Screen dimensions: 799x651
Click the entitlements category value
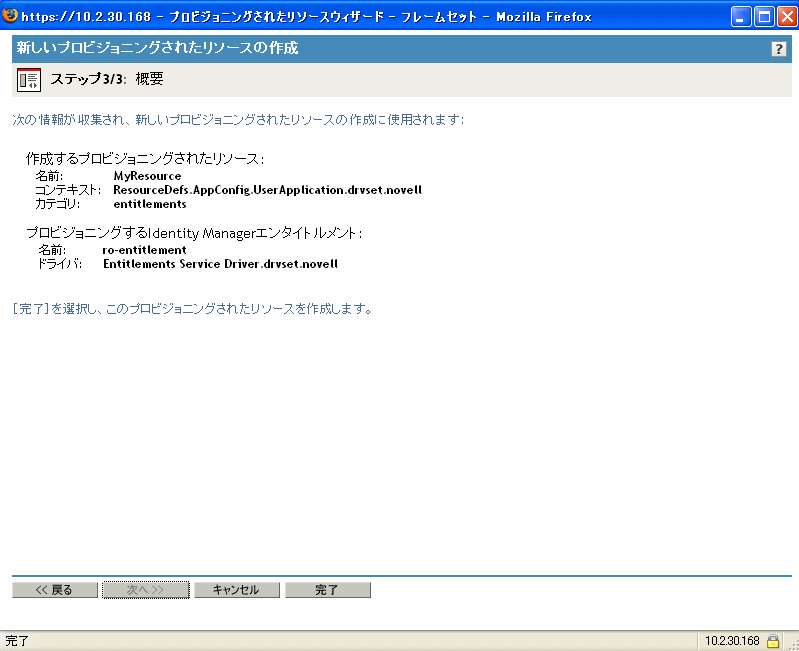(150, 204)
